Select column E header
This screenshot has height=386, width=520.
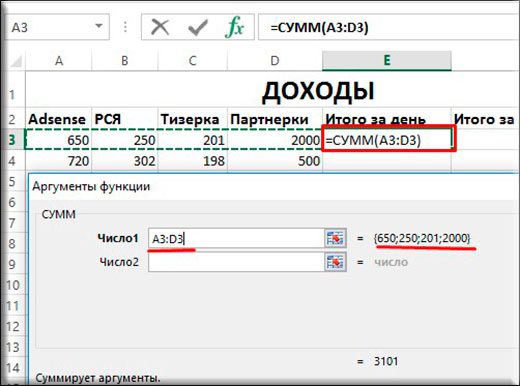pyautogui.click(x=387, y=61)
